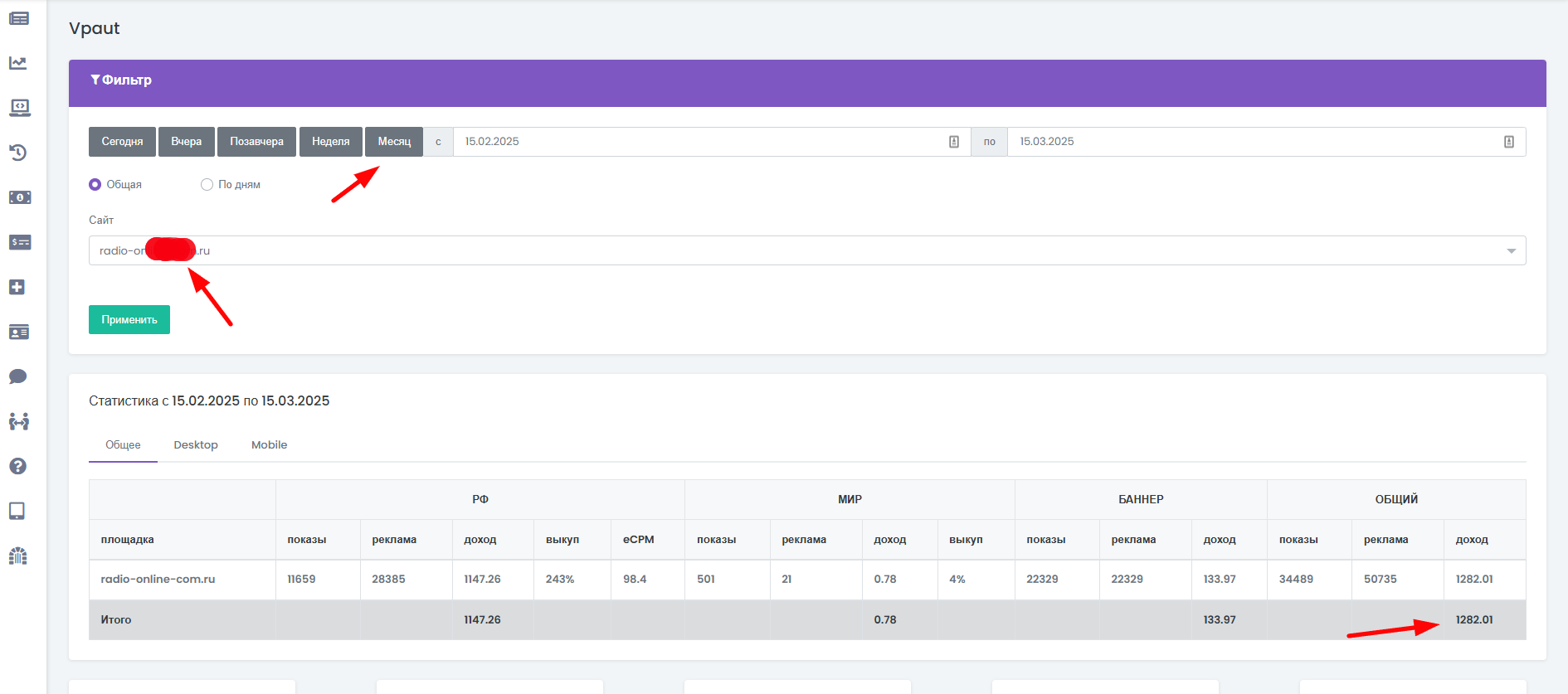The width and height of the screenshot is (1568, 694).
Task: Click the Сайт select field
Action: pos(807,250)
